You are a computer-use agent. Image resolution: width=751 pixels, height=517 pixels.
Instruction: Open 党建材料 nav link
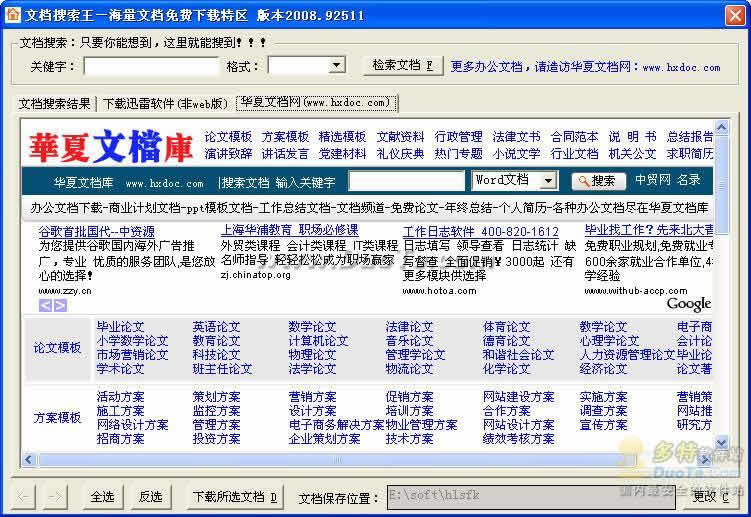point(342,154)
